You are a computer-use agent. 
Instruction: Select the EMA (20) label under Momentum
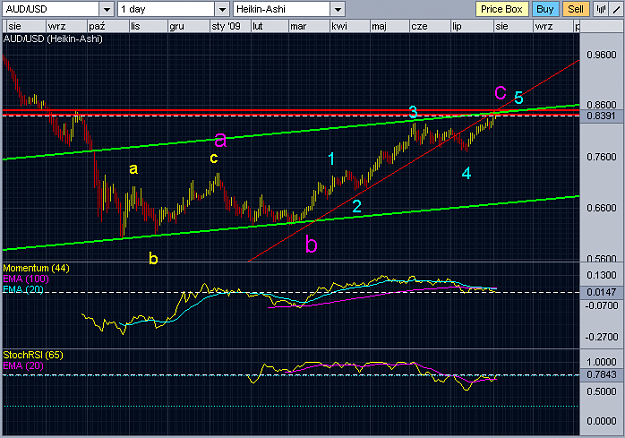pyautogui.click(x=23, y=289)
